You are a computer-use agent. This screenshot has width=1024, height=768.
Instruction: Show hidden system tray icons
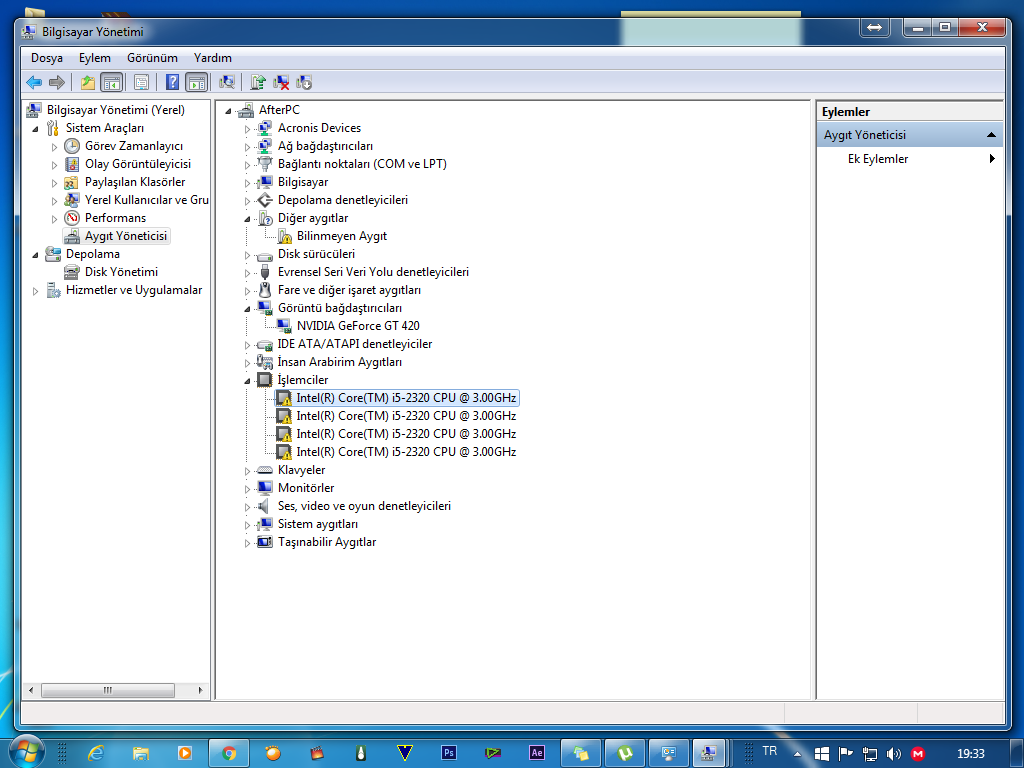797,754
